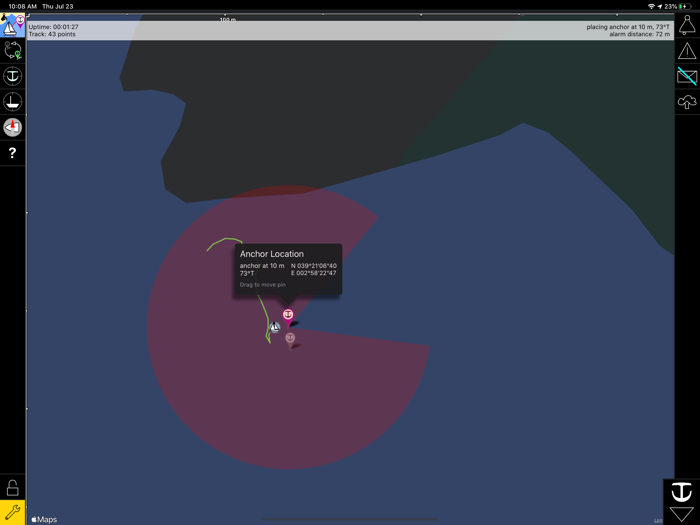
Task: Tap the compass orientation icon
Action: 12,128
